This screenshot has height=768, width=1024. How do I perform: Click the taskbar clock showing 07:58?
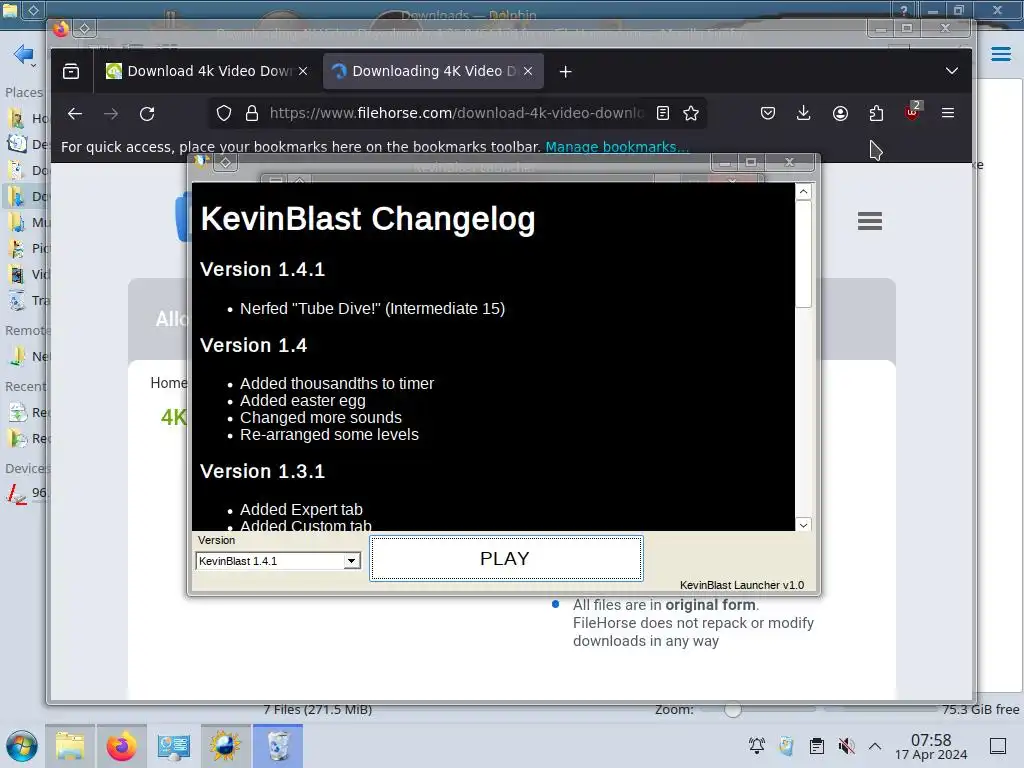point(931,746)
